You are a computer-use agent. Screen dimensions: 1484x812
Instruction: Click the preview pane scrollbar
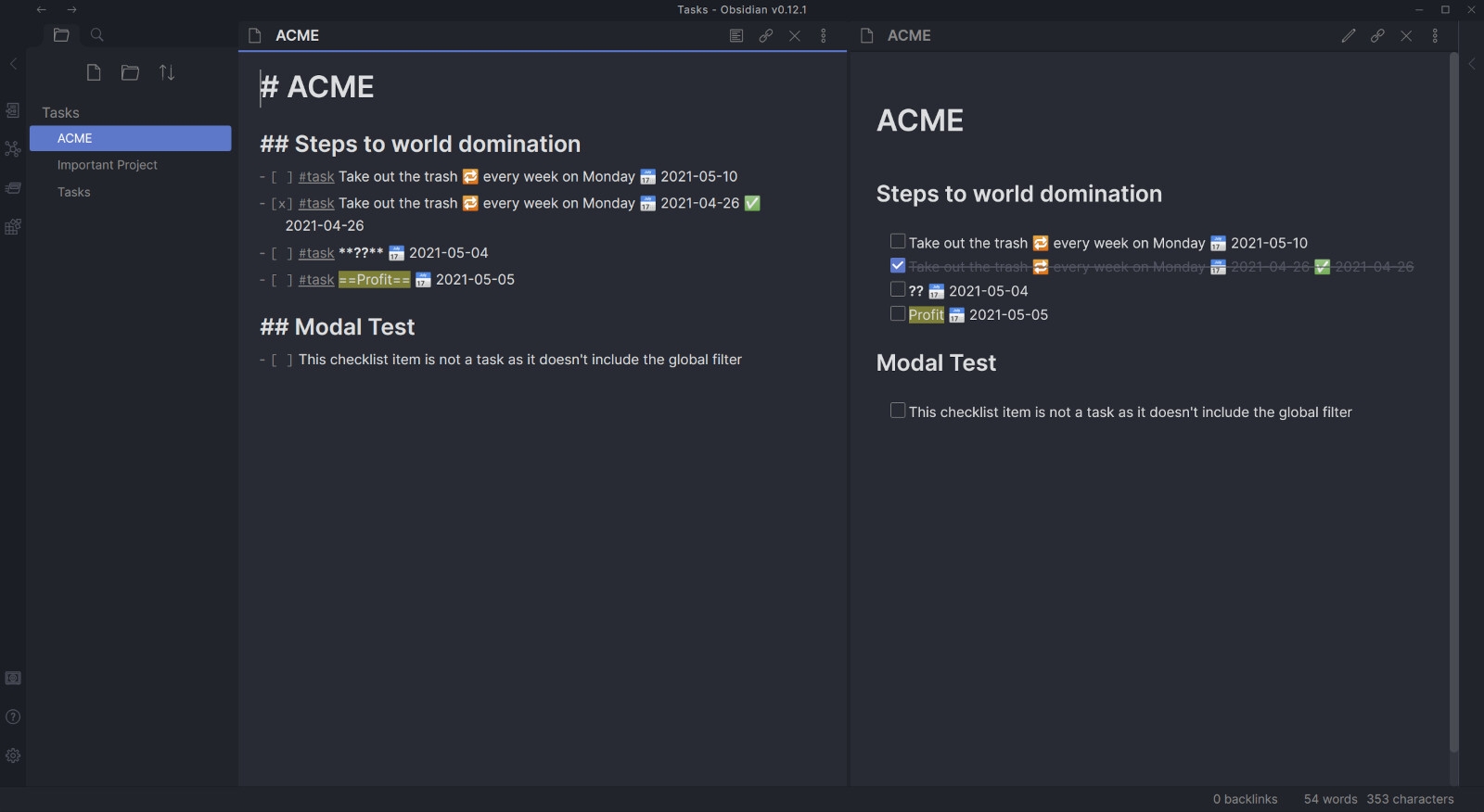(x=1453, y=402)
